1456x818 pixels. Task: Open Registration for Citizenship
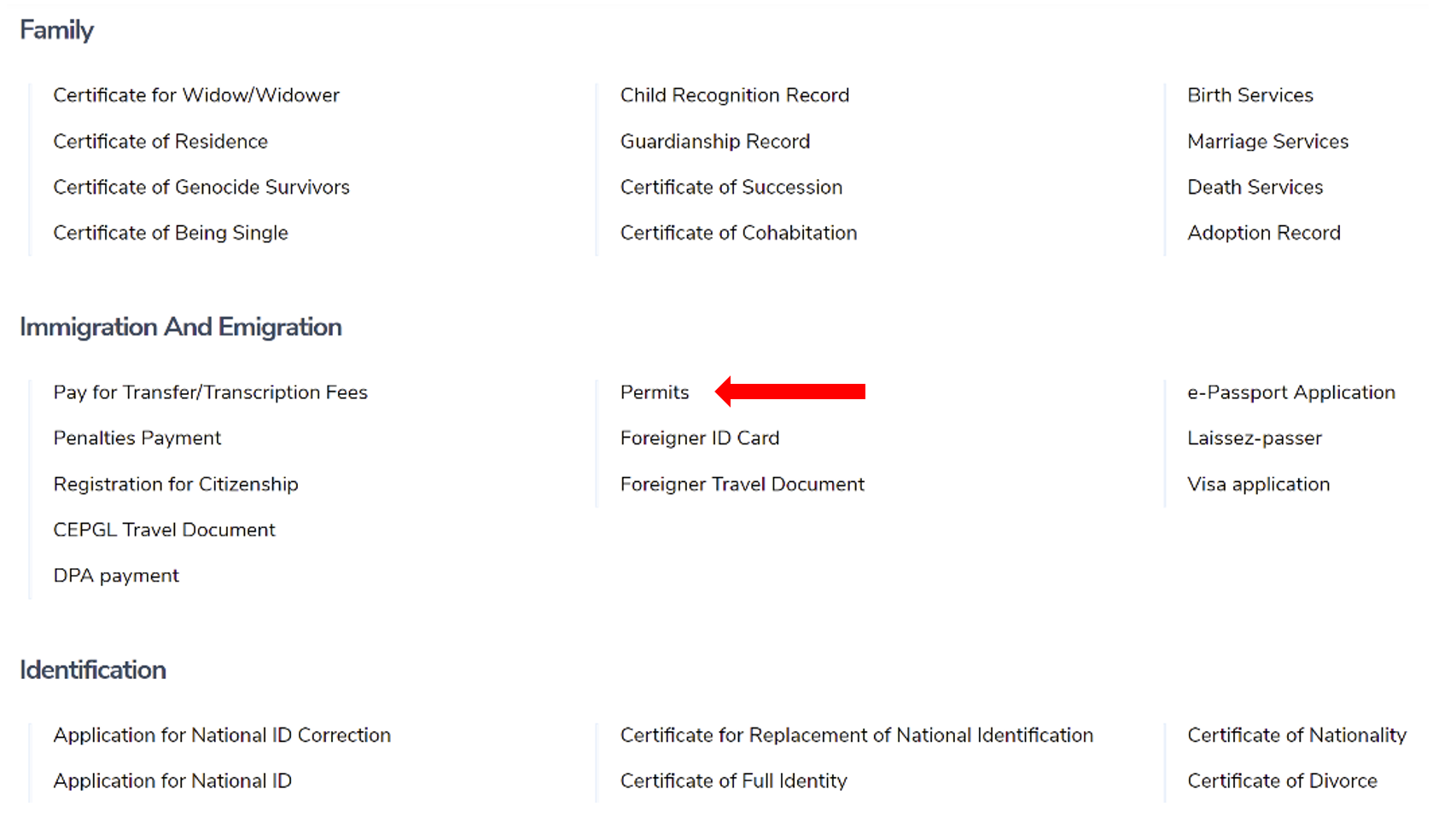pyautogui.click(x=176, y=484)
